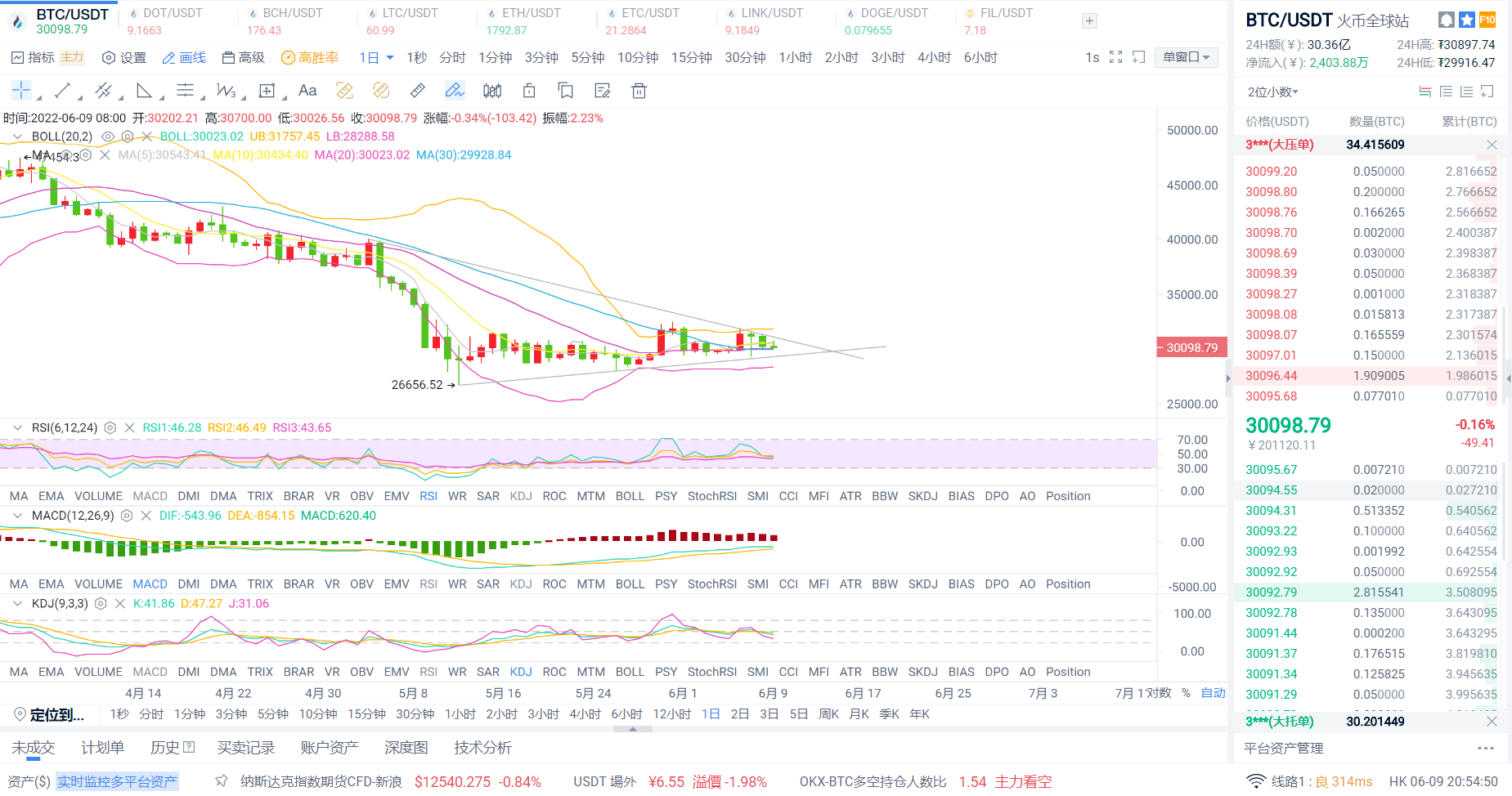Viewport: 1512px width, 796px height.
Task: Click the 设置 settings button
Action: (124, 57)
